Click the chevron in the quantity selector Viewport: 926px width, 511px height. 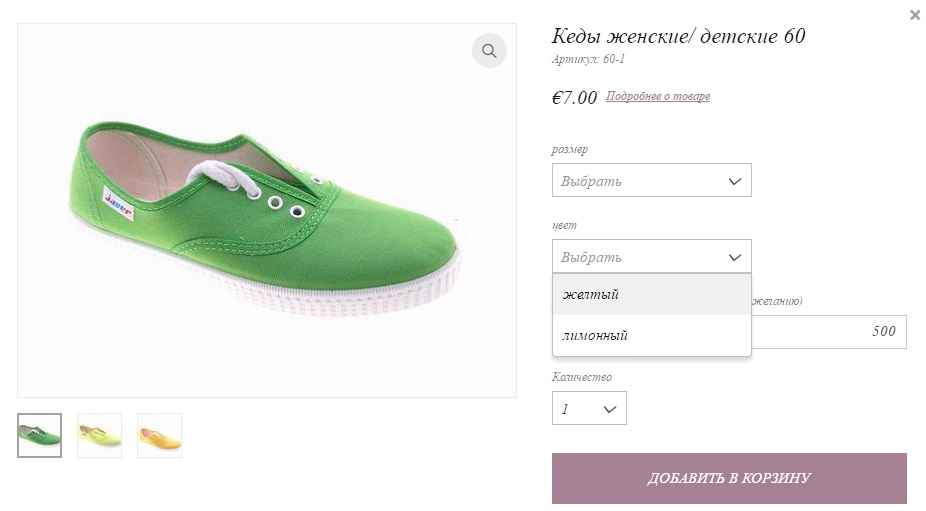point(610,409)
